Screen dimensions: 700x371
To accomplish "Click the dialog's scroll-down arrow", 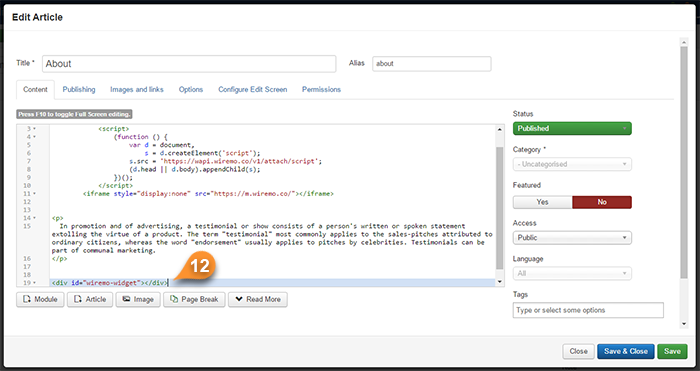I will tap(684, 324).
